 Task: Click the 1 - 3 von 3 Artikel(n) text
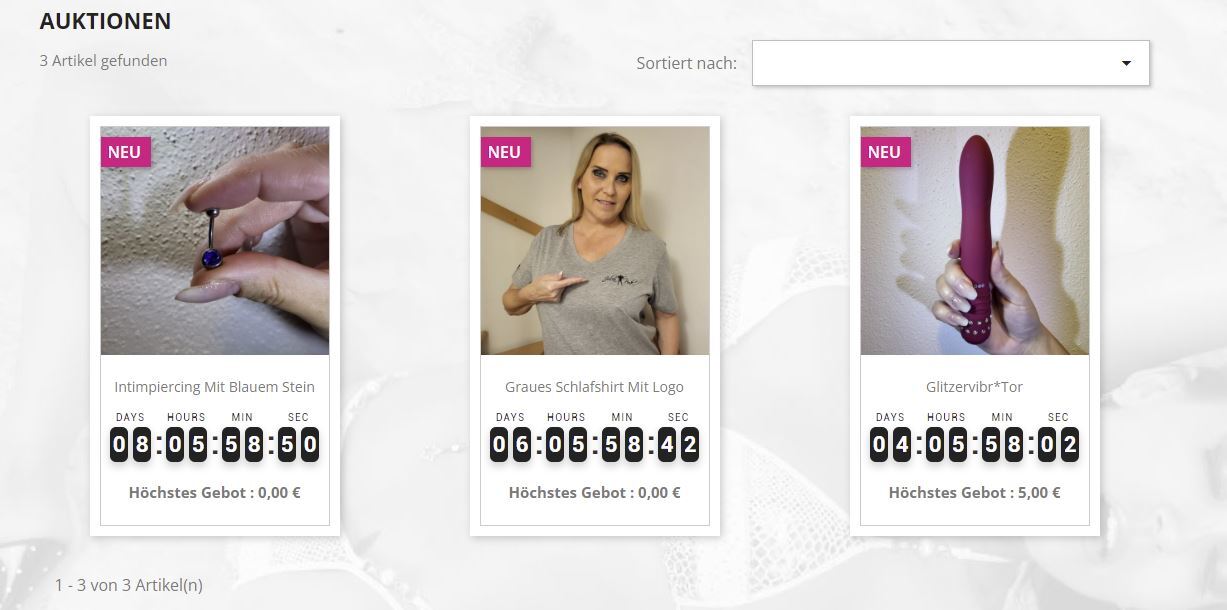129,585
